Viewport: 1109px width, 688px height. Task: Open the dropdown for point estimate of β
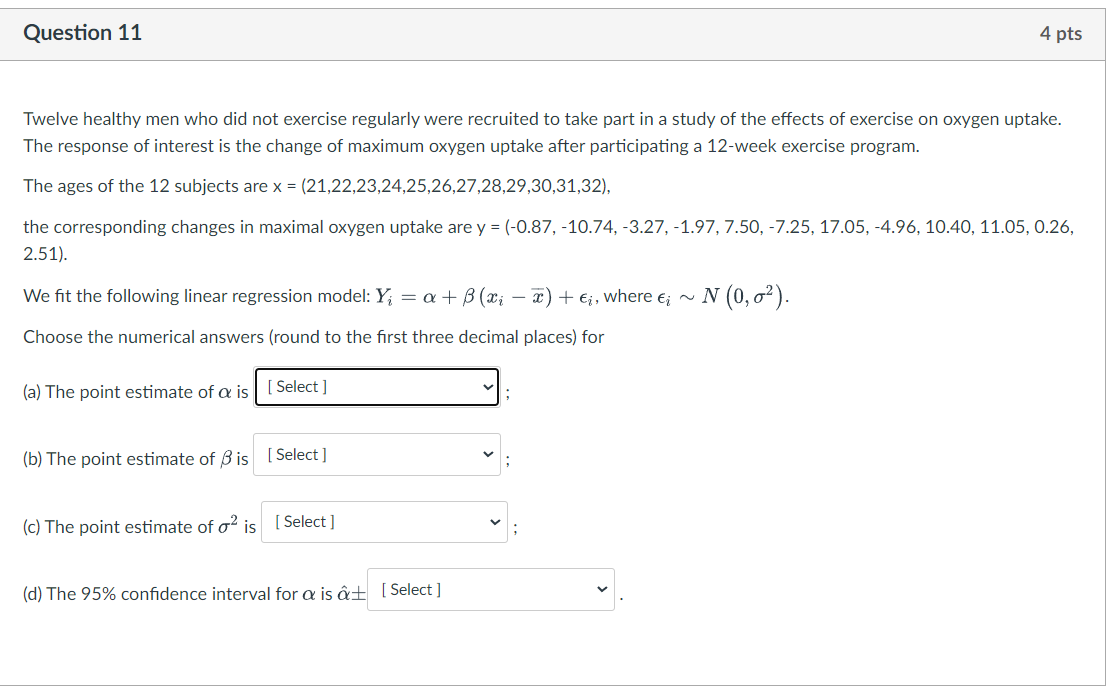[x=377, y=454]
